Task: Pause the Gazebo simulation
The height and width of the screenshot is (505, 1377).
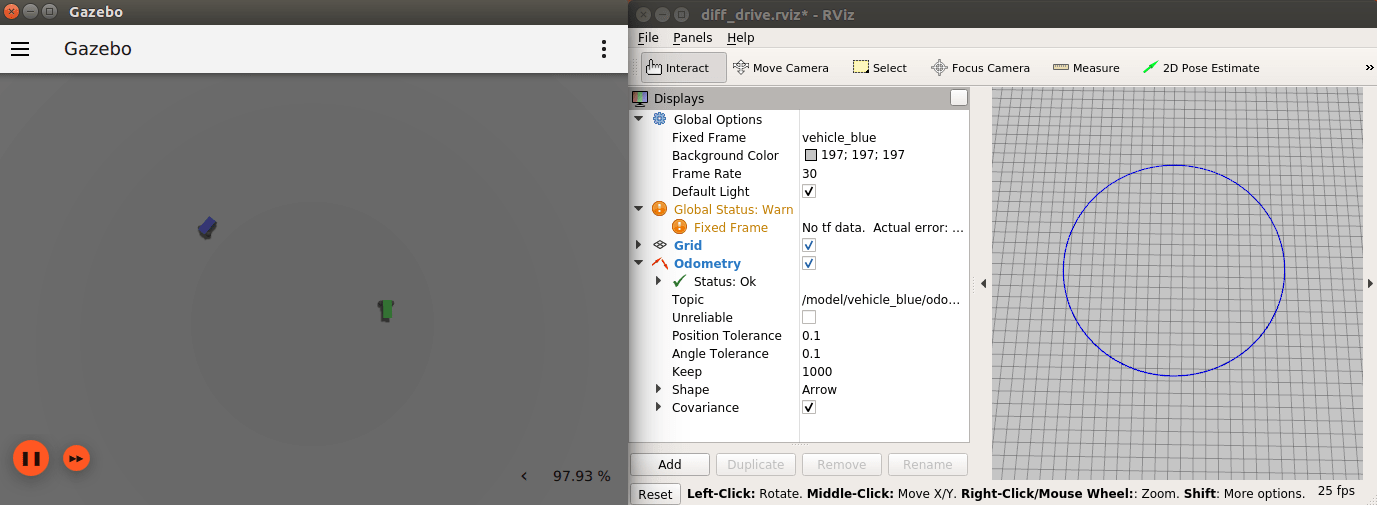Action: pos(31,458)
